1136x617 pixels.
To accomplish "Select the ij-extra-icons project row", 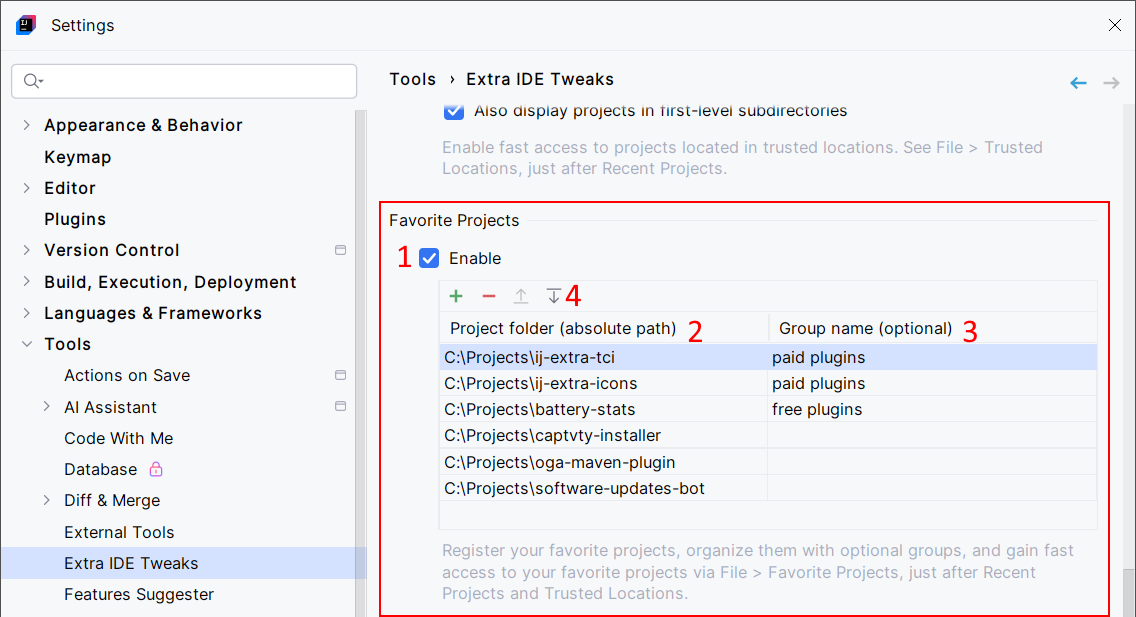I will coord(768,383).
